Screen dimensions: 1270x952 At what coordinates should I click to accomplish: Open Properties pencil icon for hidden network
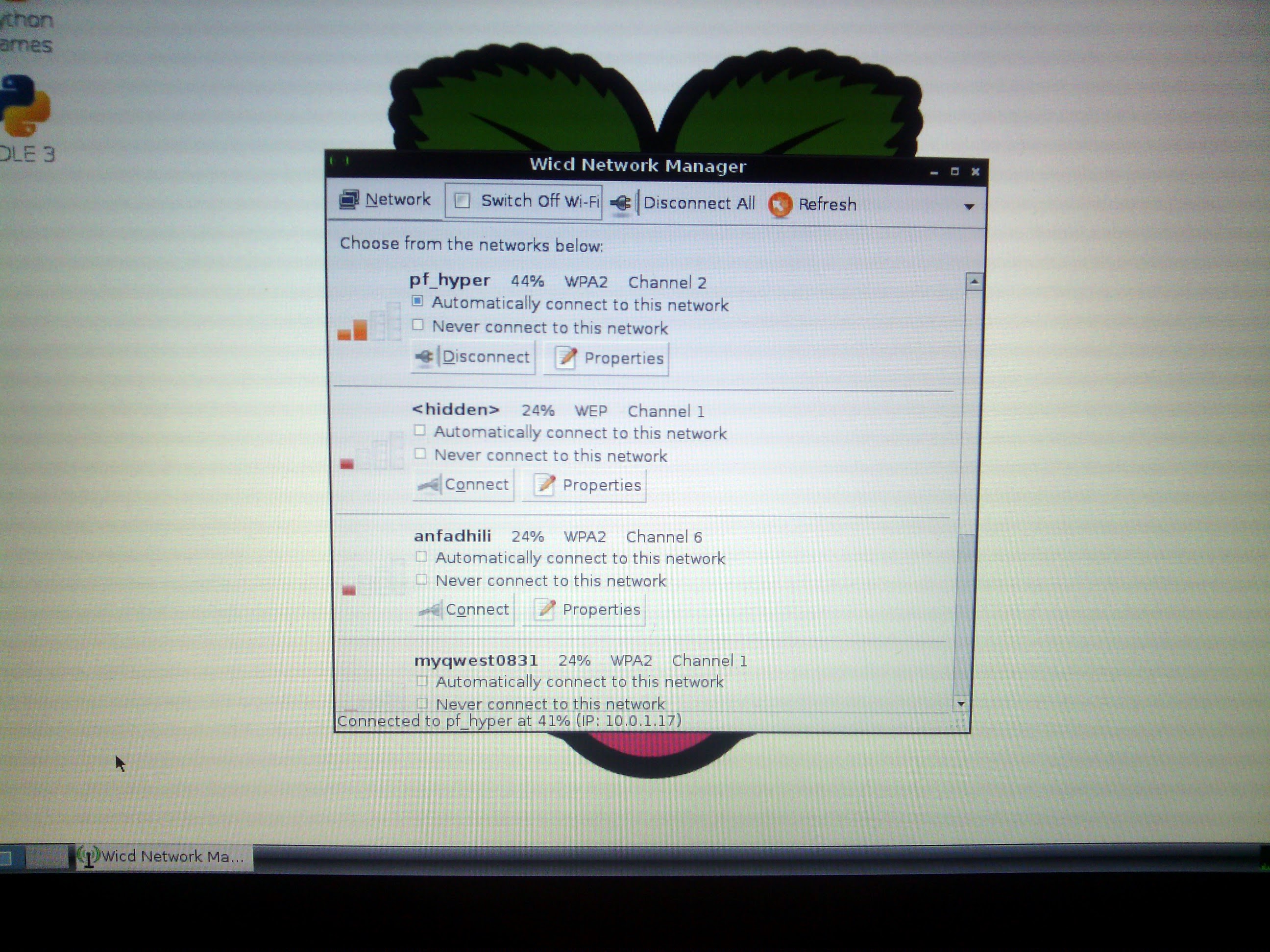point(544,485)
